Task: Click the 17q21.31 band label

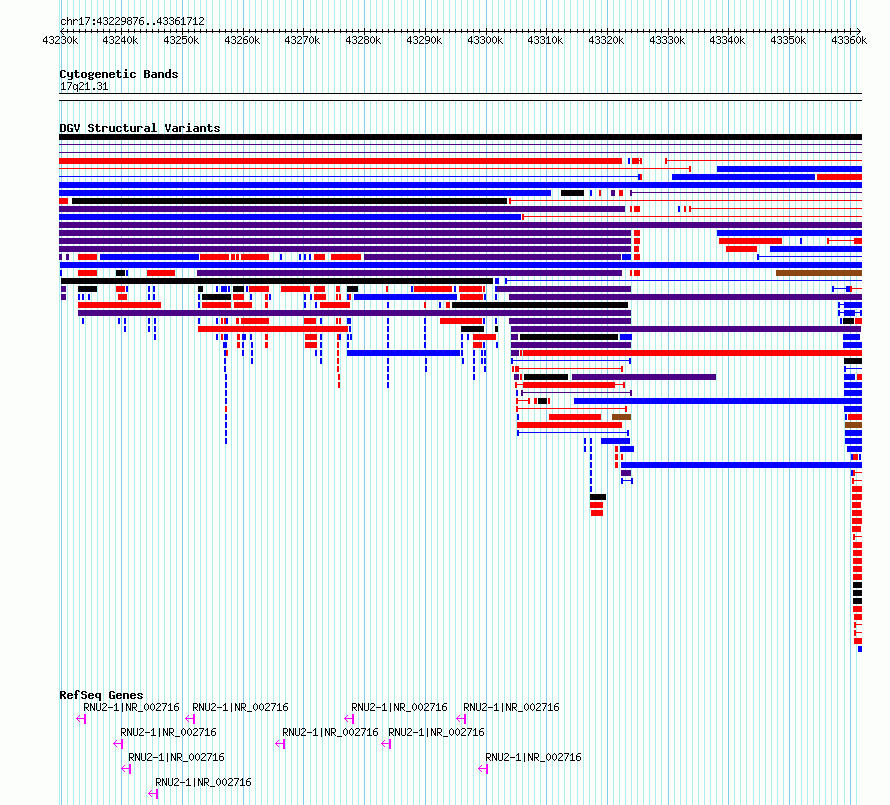Action: pyautogui.click(x=84, y=86)
